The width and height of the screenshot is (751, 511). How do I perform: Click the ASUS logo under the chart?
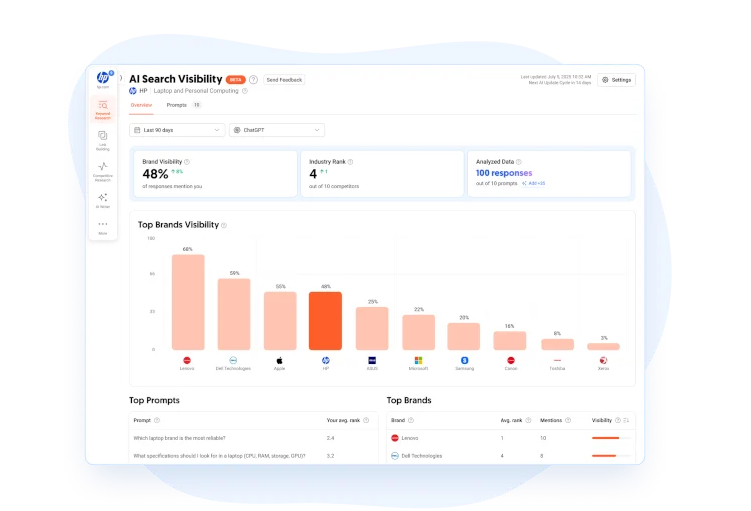372,360
